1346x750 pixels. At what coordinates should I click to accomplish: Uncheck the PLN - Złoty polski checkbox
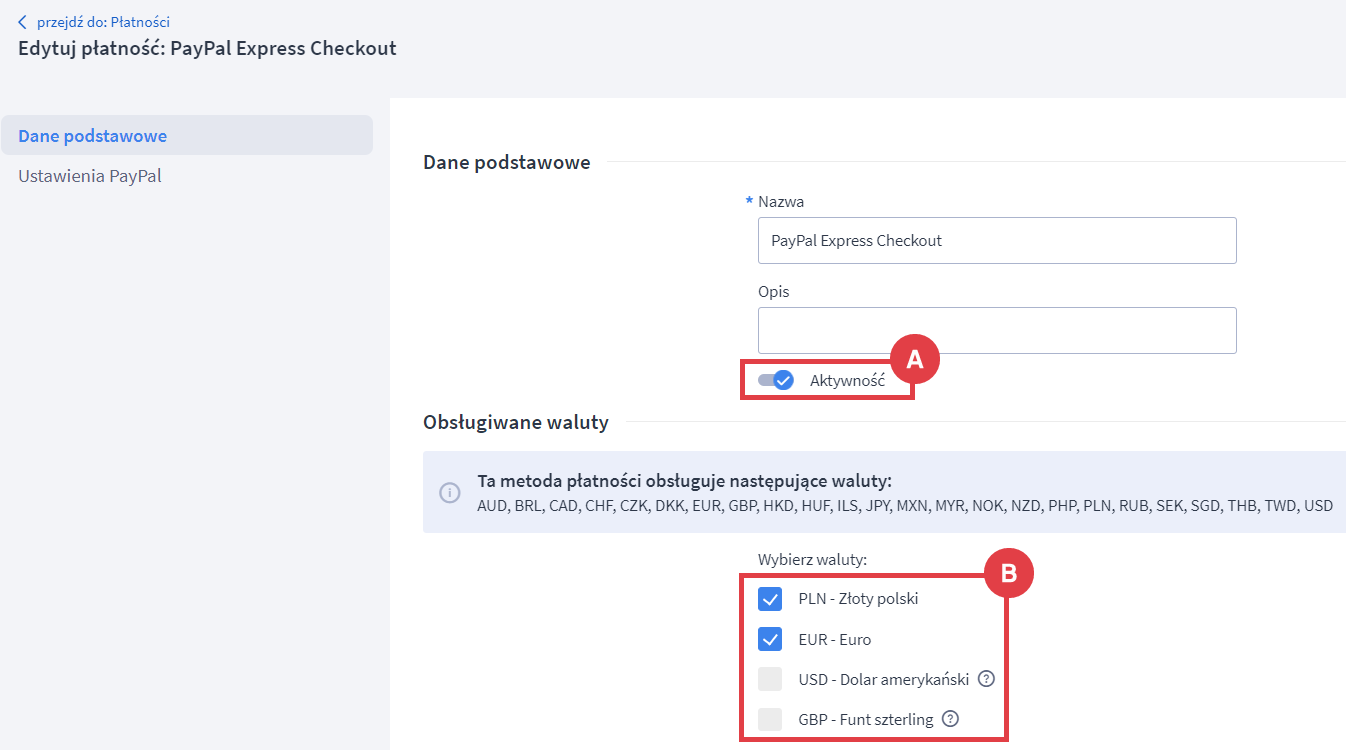click(770, 599)
